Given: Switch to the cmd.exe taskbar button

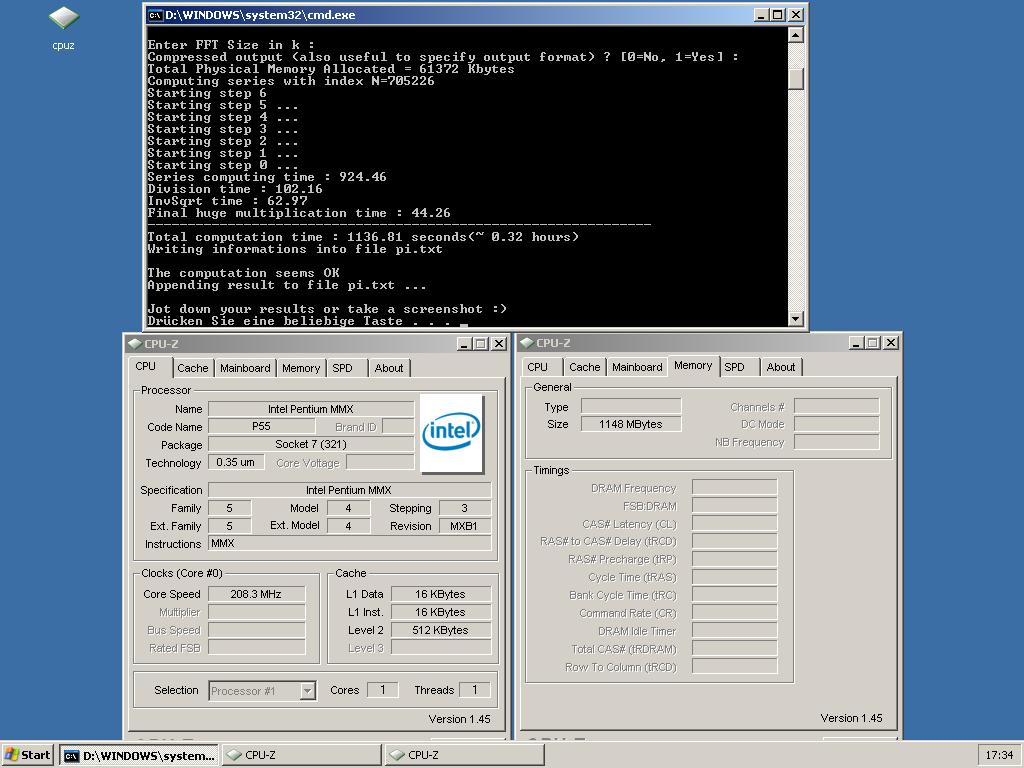Looking at the screenshot, I should pyautogui.click(x=139, y=755).
